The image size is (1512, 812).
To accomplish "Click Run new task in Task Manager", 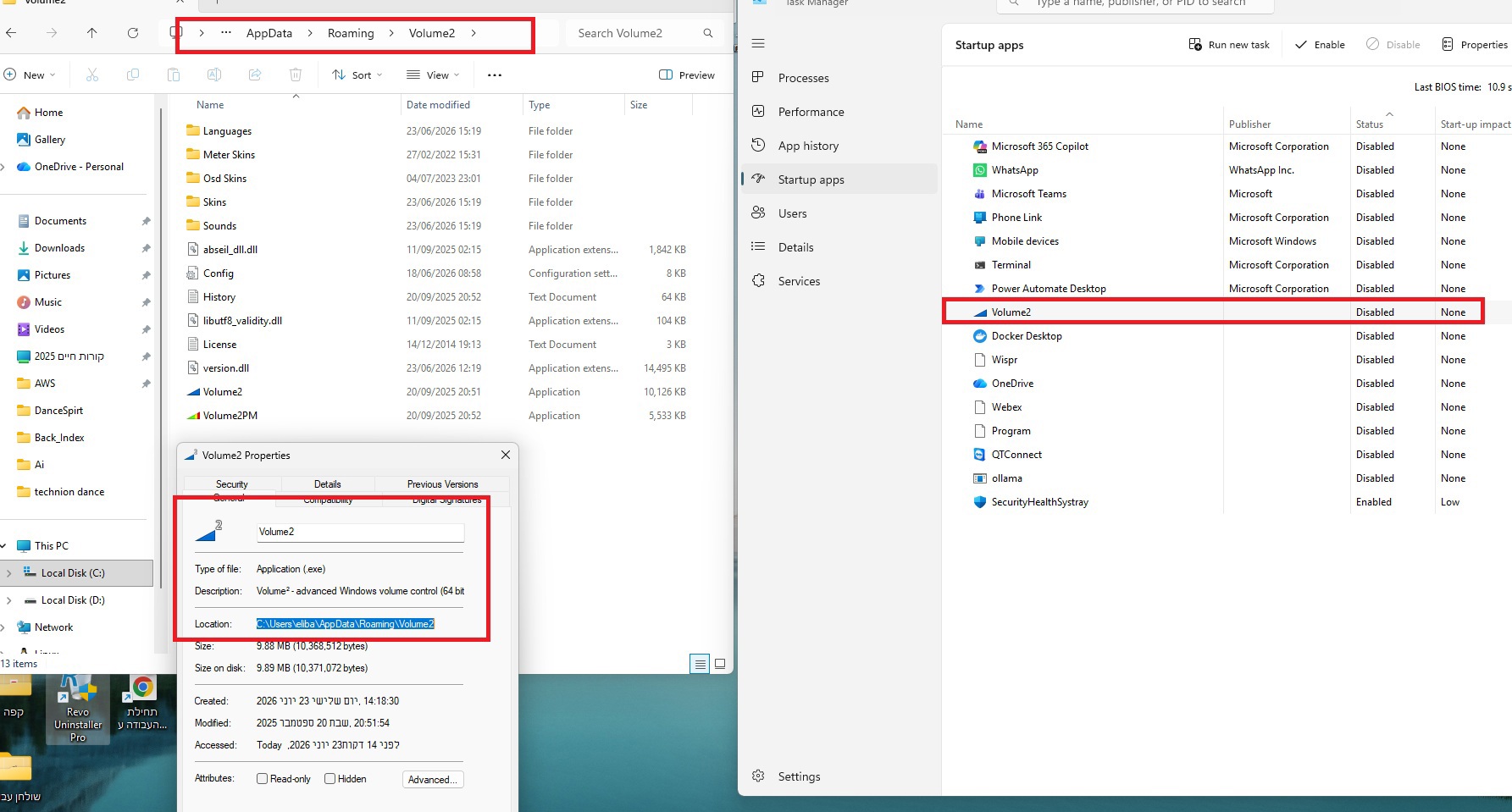I will point(1229,45).
